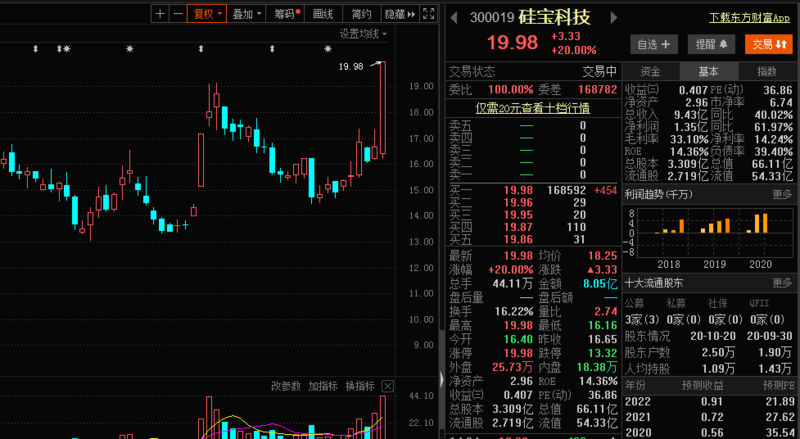Click the orange 交易 button
The width and height of the screenshot is (800, 439).
[x=769, y=44]
